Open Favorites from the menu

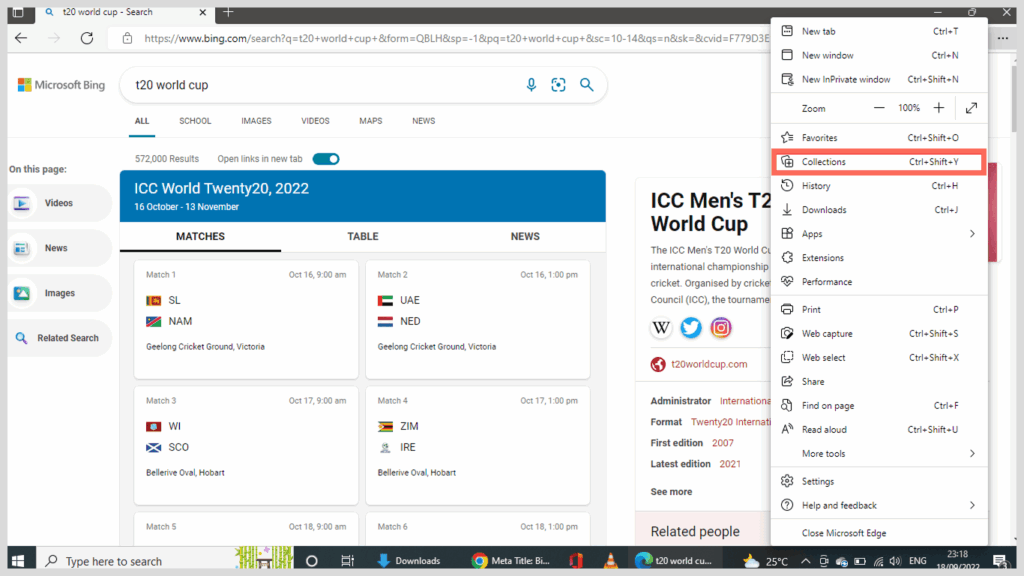878,138
